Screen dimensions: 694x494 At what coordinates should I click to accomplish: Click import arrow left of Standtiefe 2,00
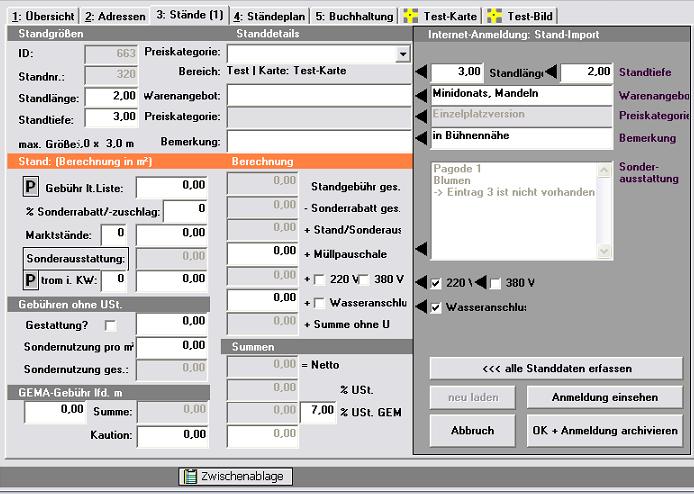coord(551,71)
